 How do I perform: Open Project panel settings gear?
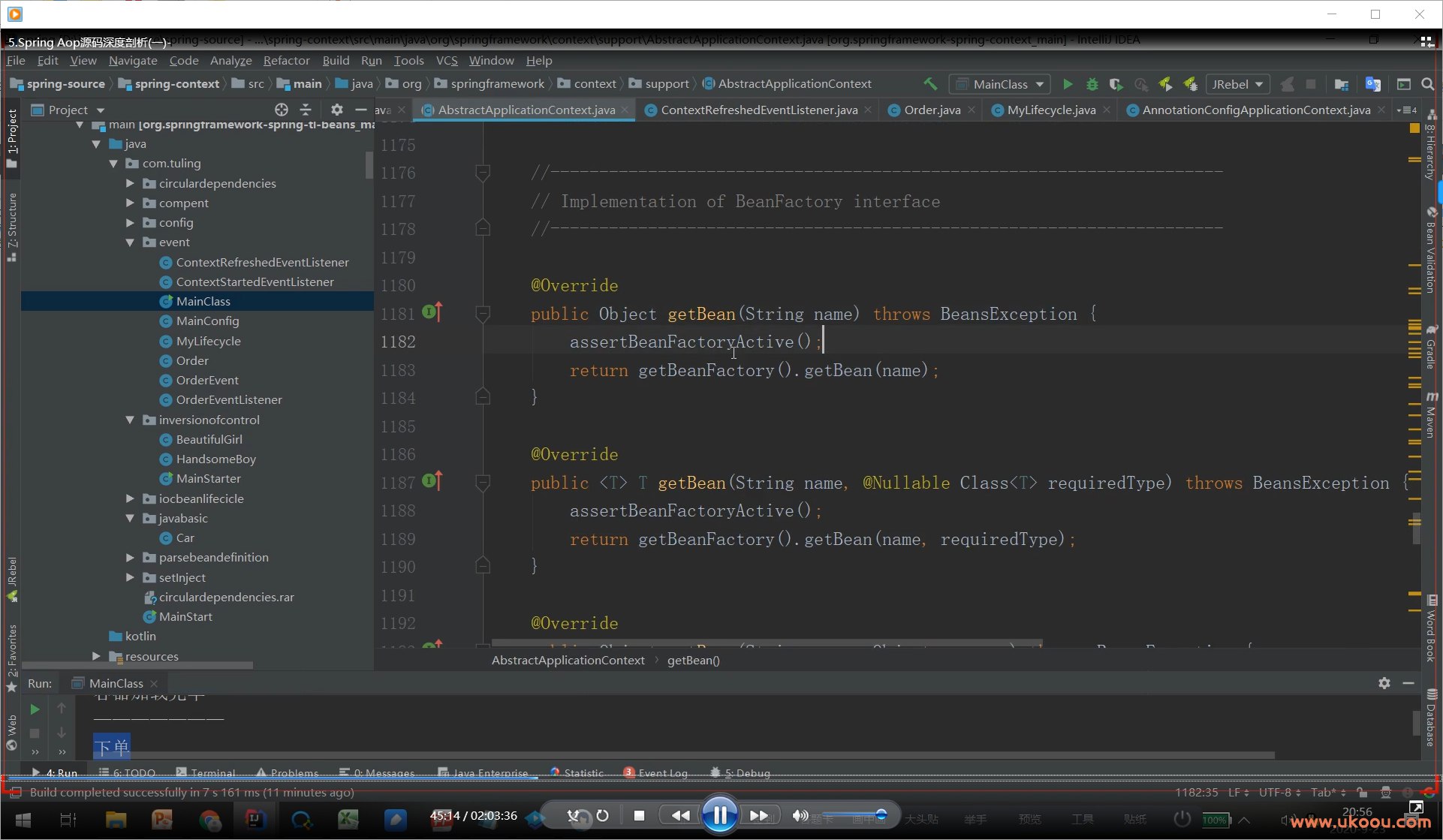(336, 110)
